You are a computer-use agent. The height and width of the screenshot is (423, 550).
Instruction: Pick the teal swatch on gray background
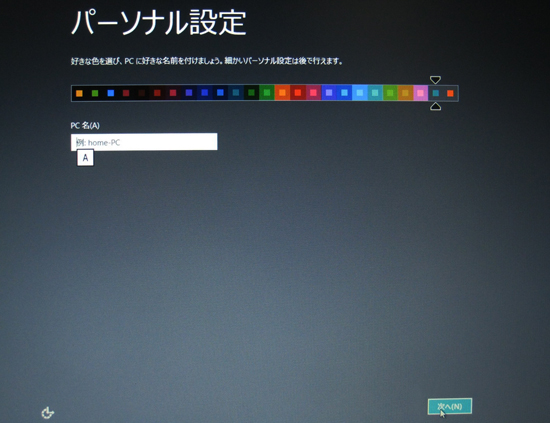point(436,93)
